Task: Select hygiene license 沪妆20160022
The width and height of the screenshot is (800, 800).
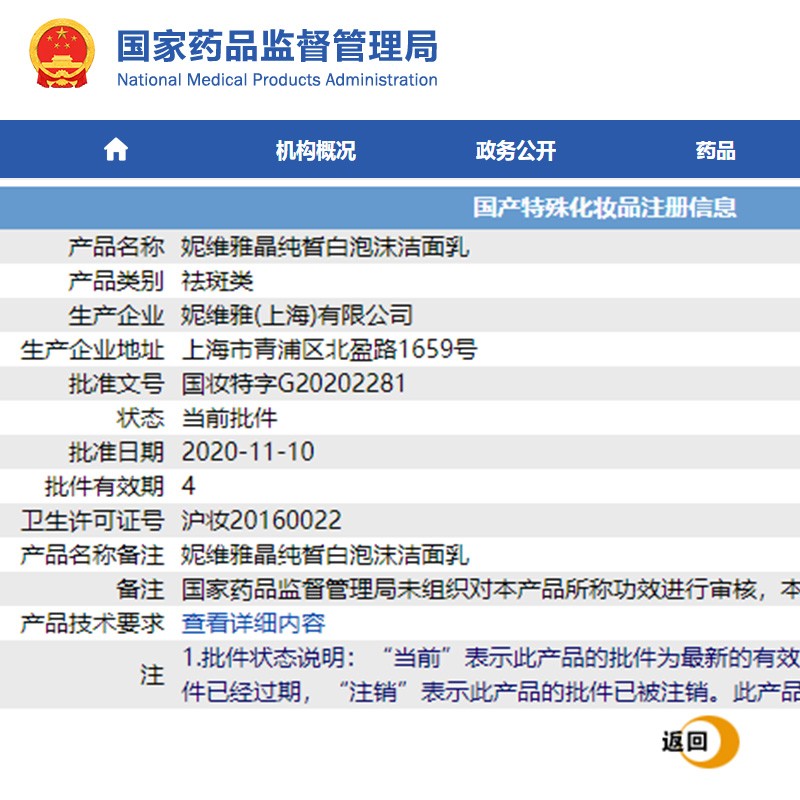Action: [261, 520]
